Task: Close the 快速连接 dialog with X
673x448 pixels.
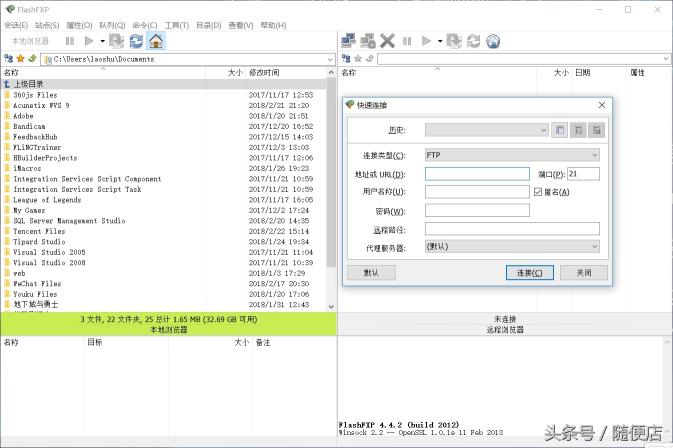Action: coord(602,105)
